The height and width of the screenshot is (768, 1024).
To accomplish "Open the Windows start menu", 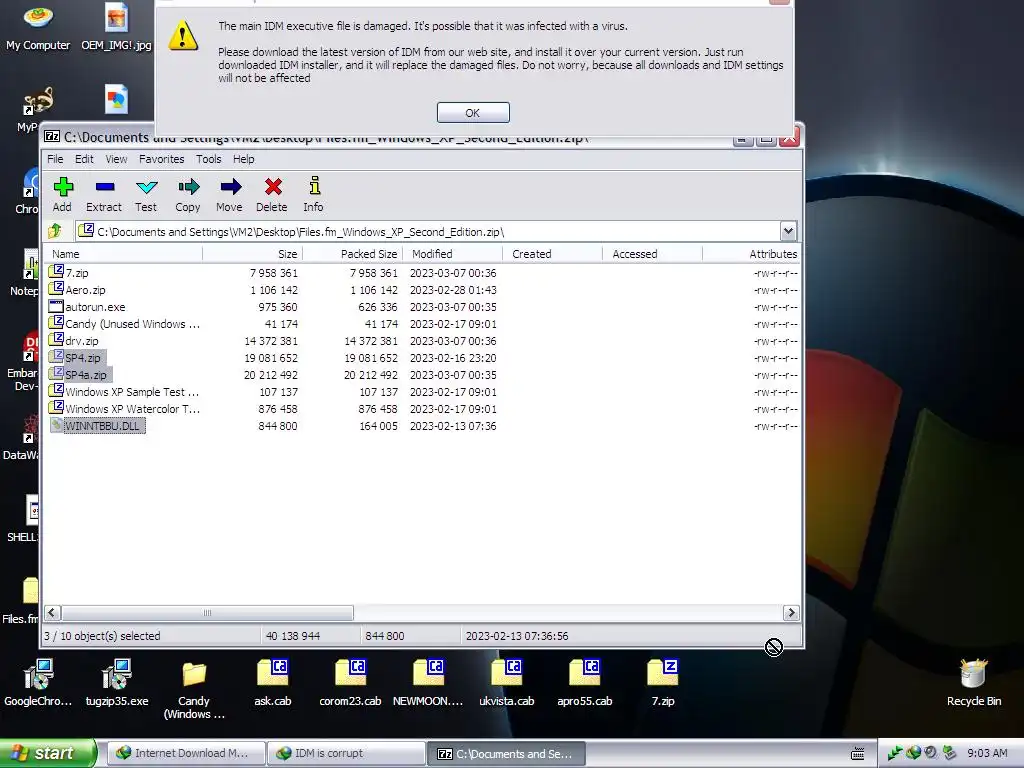I will [x=48, y=753].
